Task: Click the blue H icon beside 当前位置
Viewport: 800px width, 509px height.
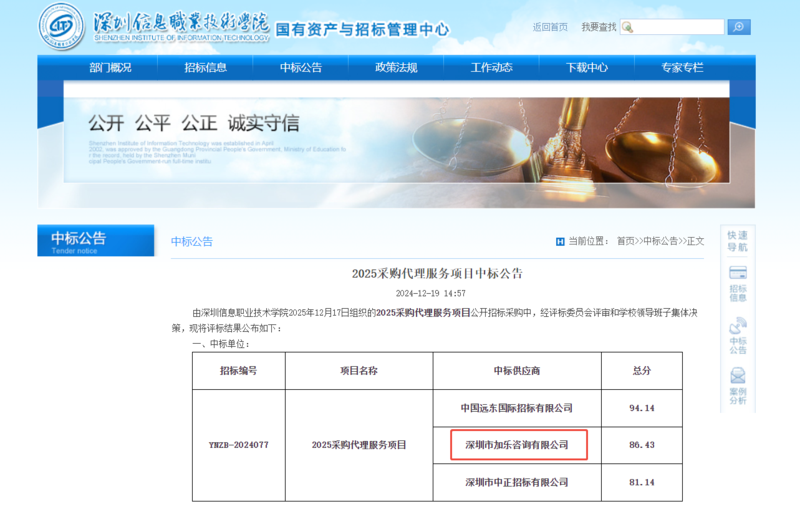Action: 560,241
